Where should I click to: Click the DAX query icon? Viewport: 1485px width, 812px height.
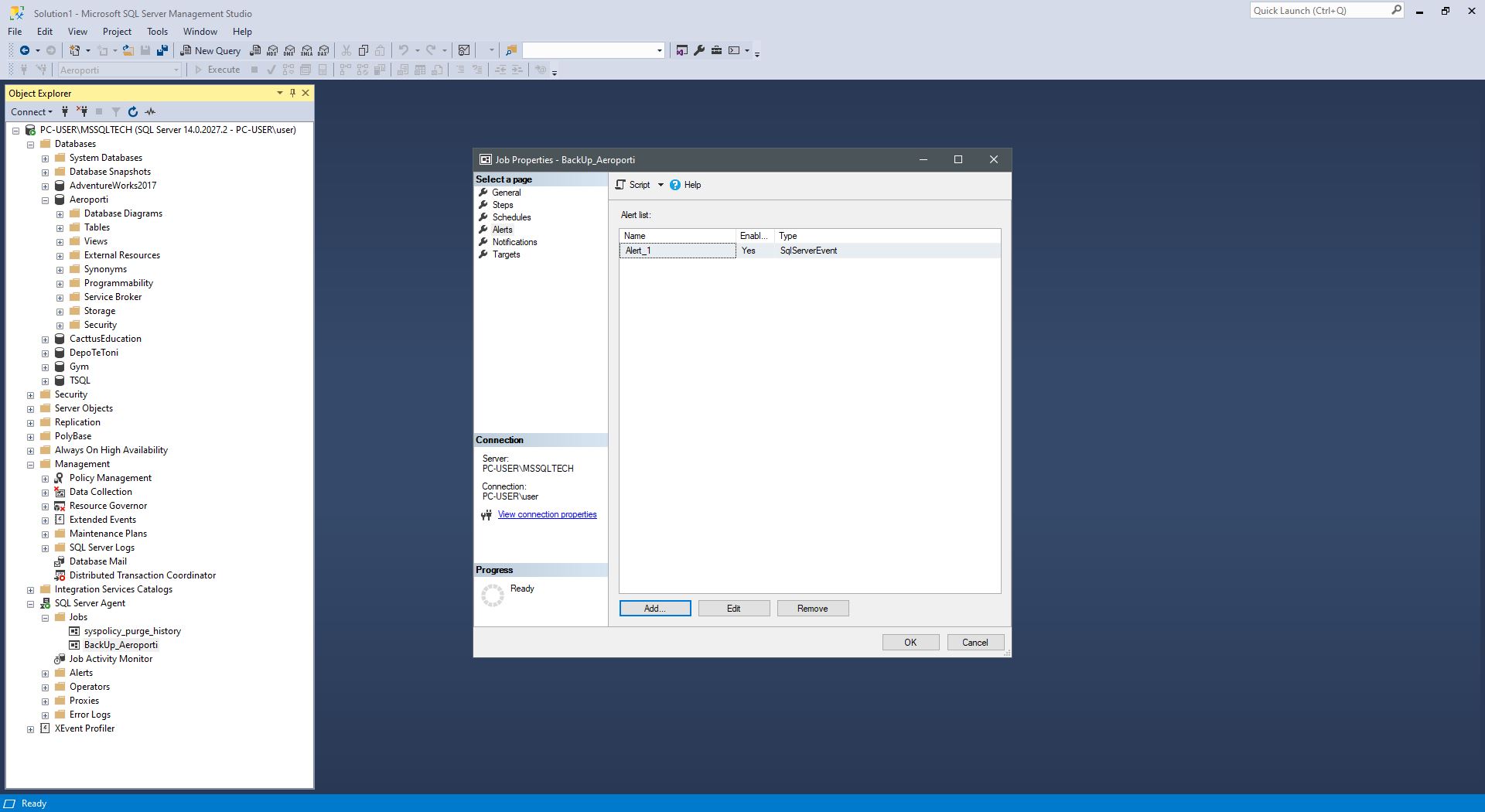323,50
